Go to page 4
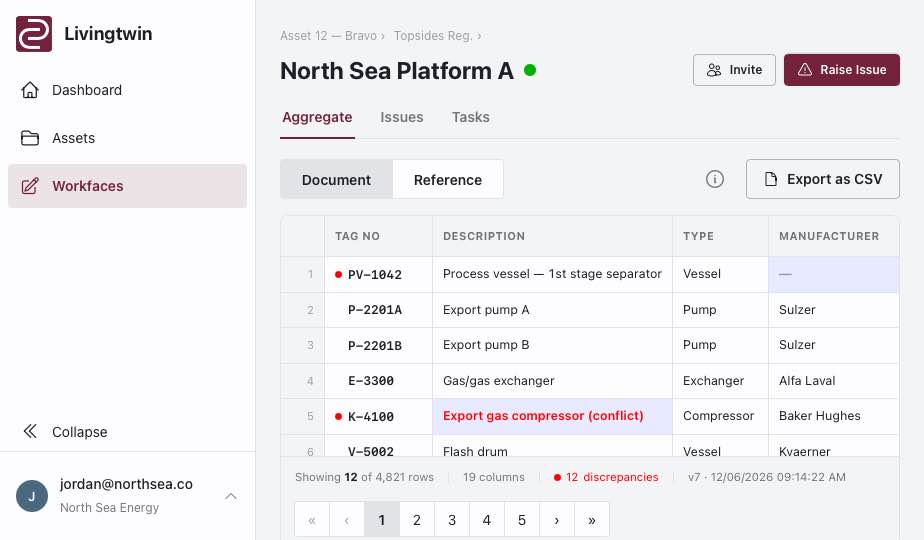Screen dimensions: 924x540 (487, 519)
